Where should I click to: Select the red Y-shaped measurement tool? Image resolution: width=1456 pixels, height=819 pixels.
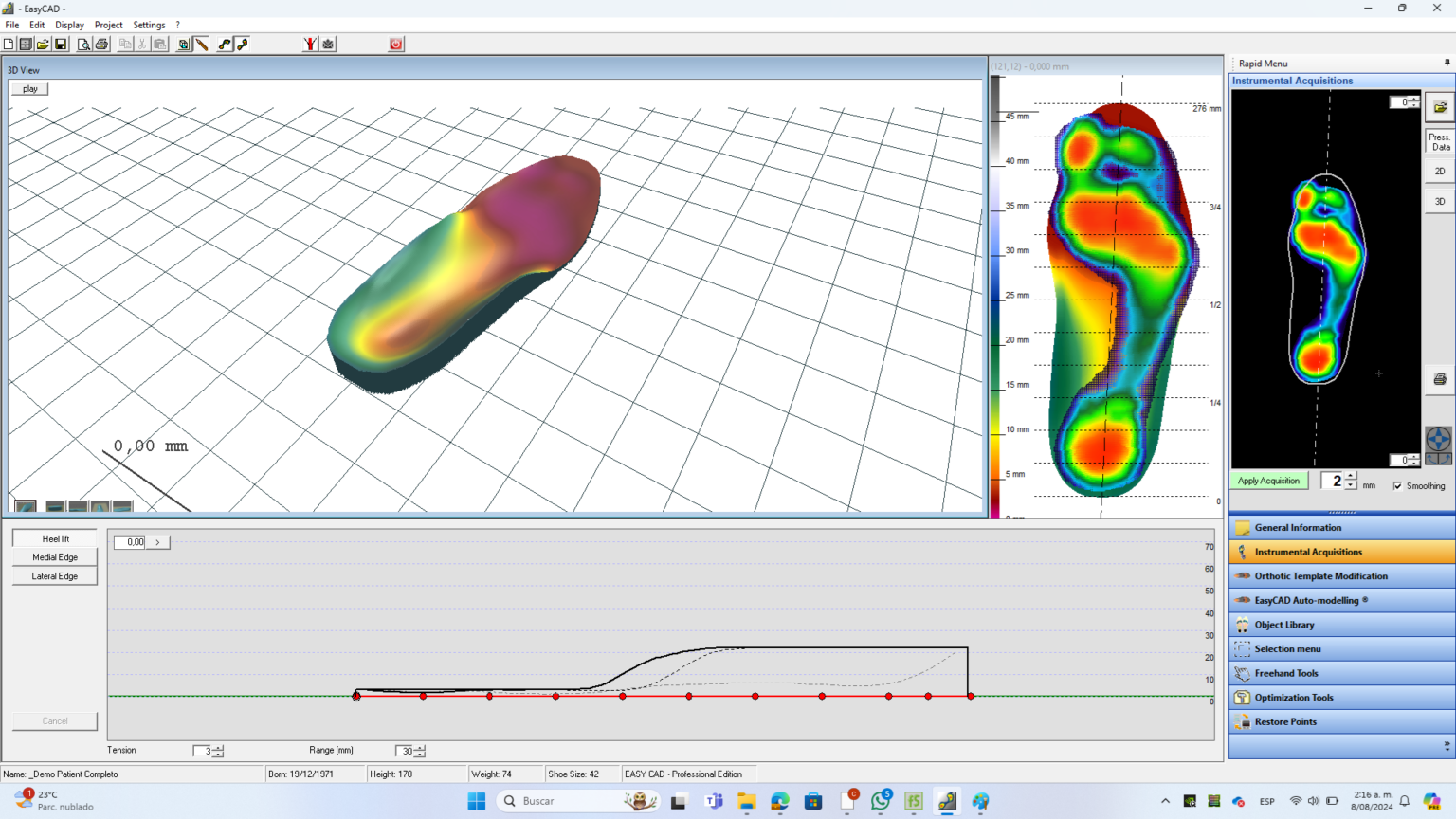312,44
